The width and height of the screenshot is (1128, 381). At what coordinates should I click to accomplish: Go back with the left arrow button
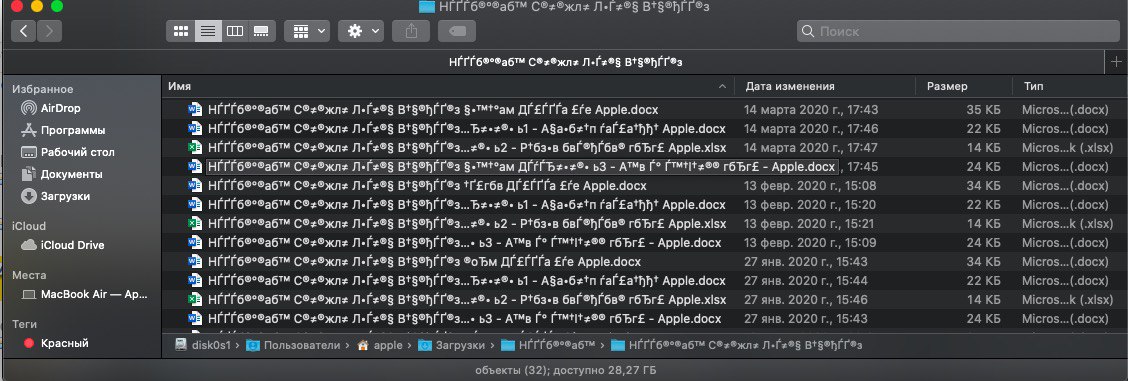(24, 31)
